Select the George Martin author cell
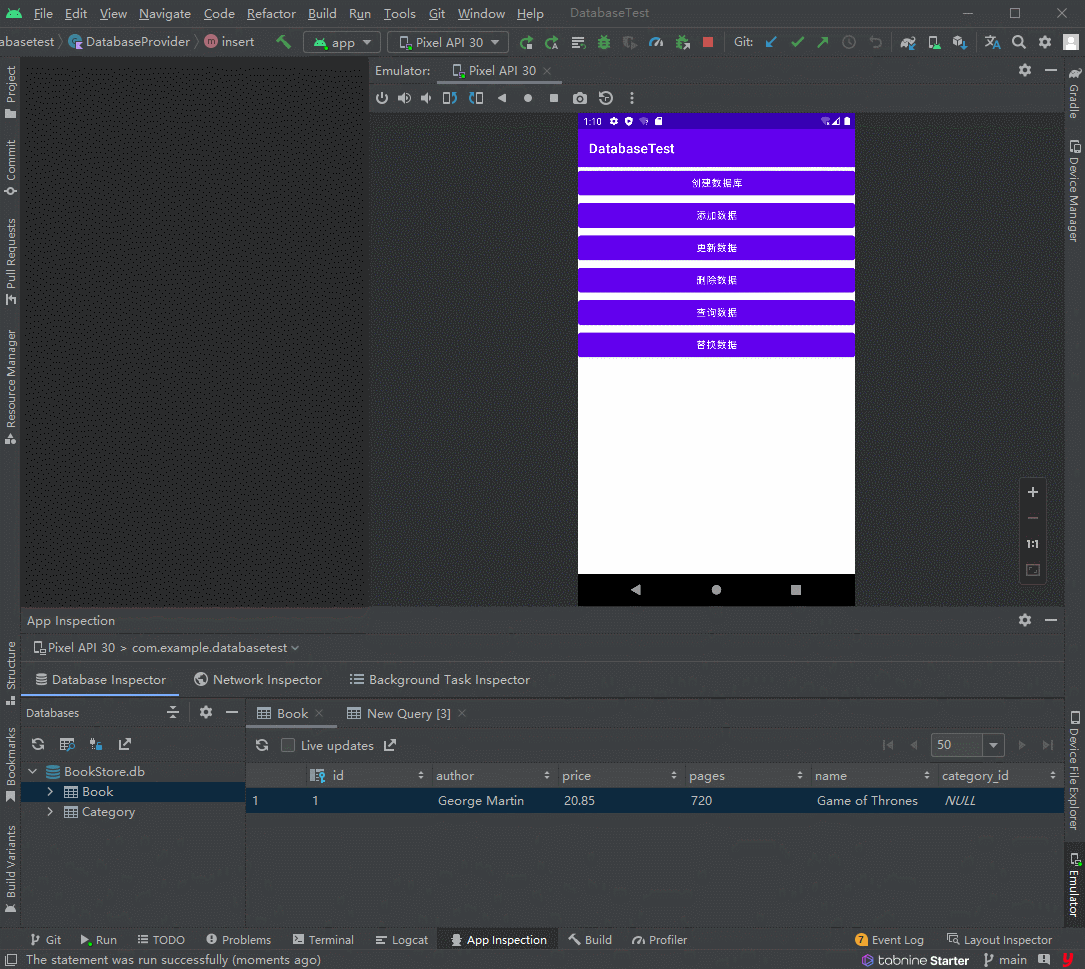Image resolution: width=1085 pixels, height=969 pixels. click(481, 801)
